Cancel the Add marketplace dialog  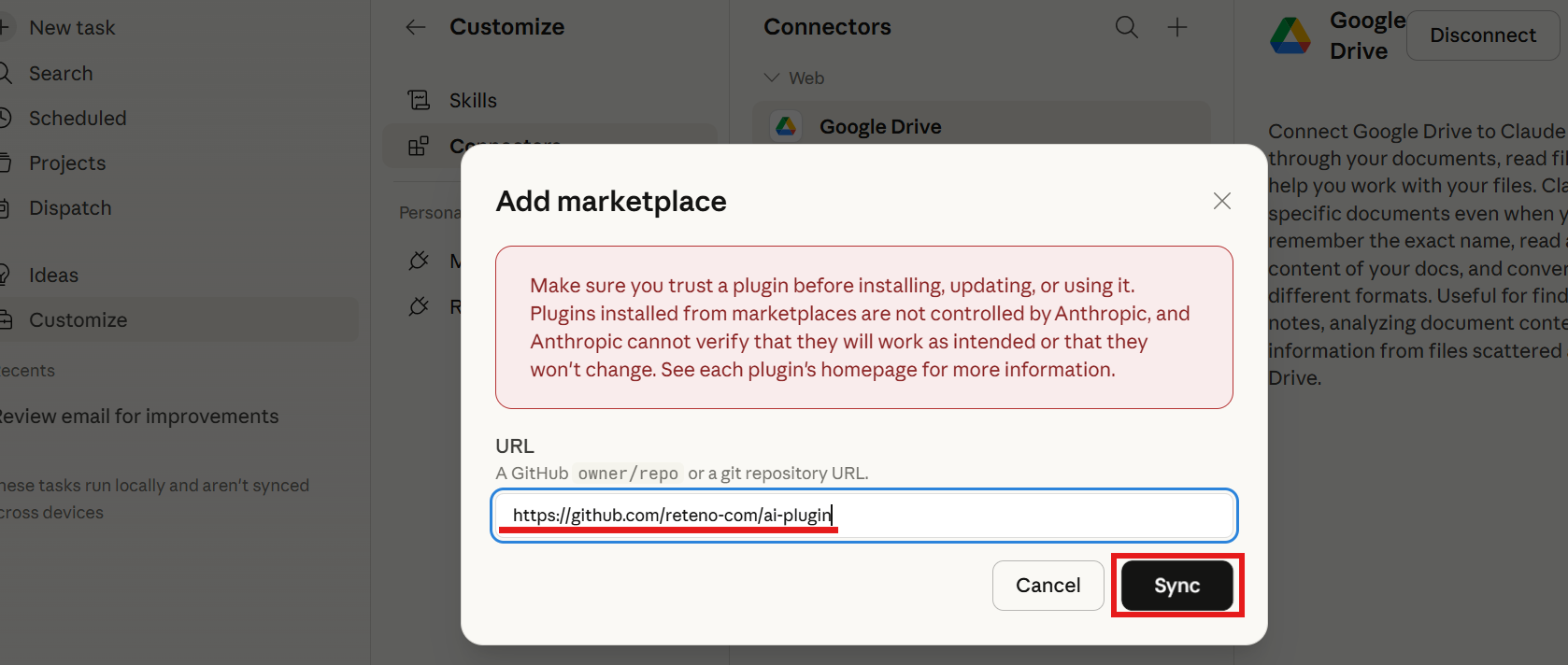pos(1048,586)
